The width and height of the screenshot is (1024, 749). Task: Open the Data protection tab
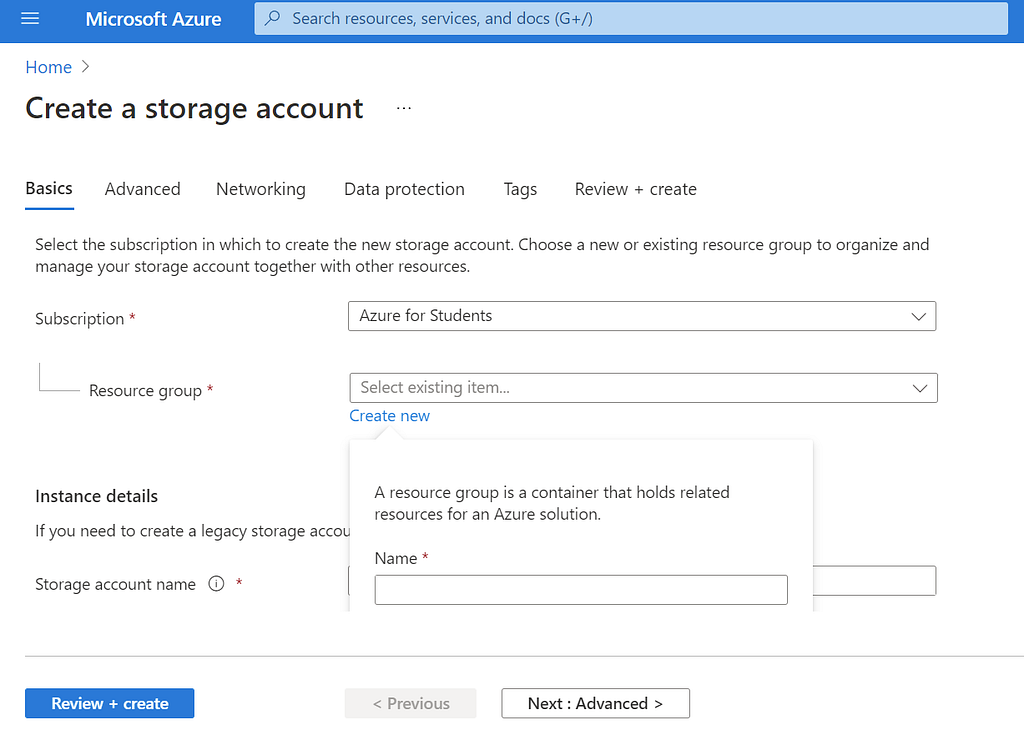(x=404, y=189)
